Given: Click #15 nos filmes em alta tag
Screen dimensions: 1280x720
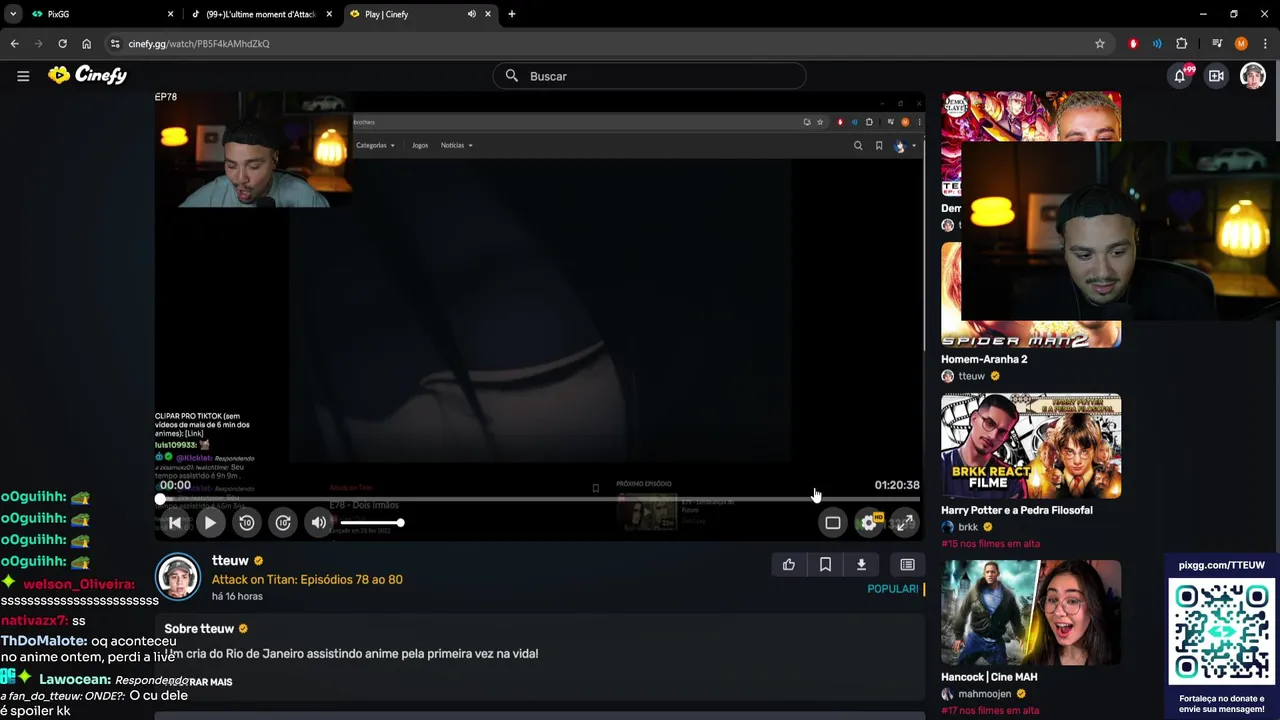Looking at the screenshot, I should [990, 543].
